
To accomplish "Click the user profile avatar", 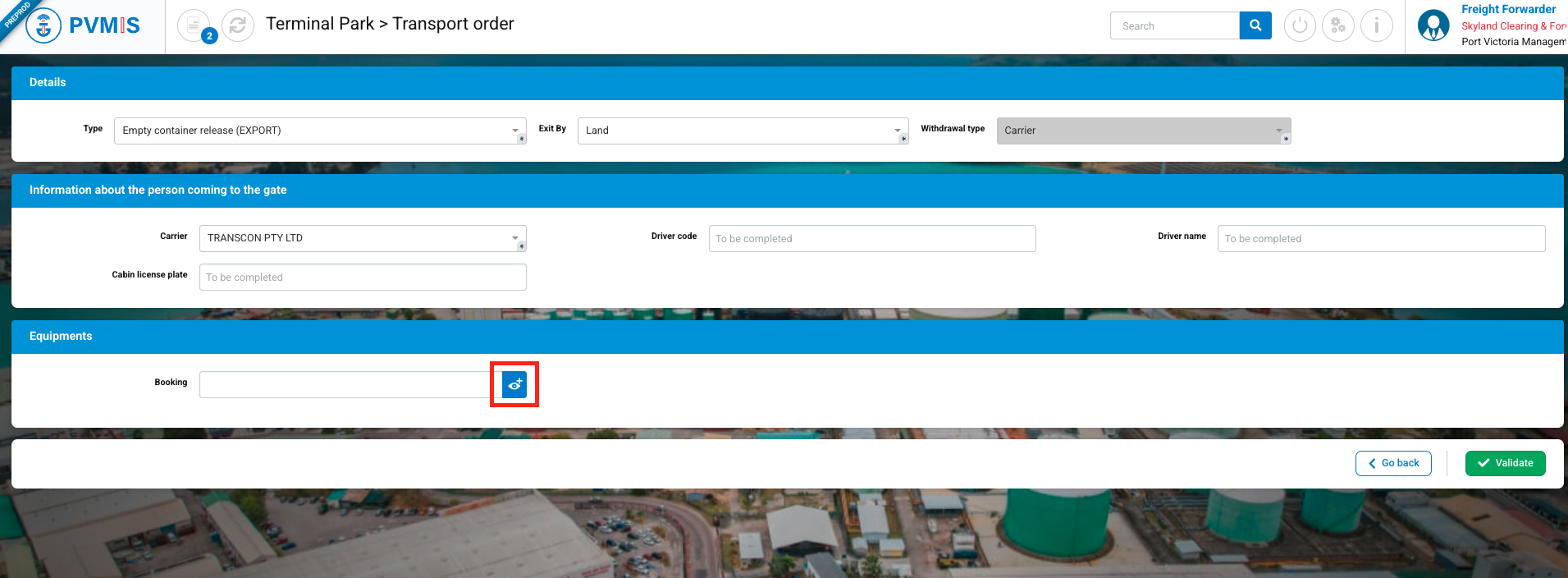I will (1433, 25).
